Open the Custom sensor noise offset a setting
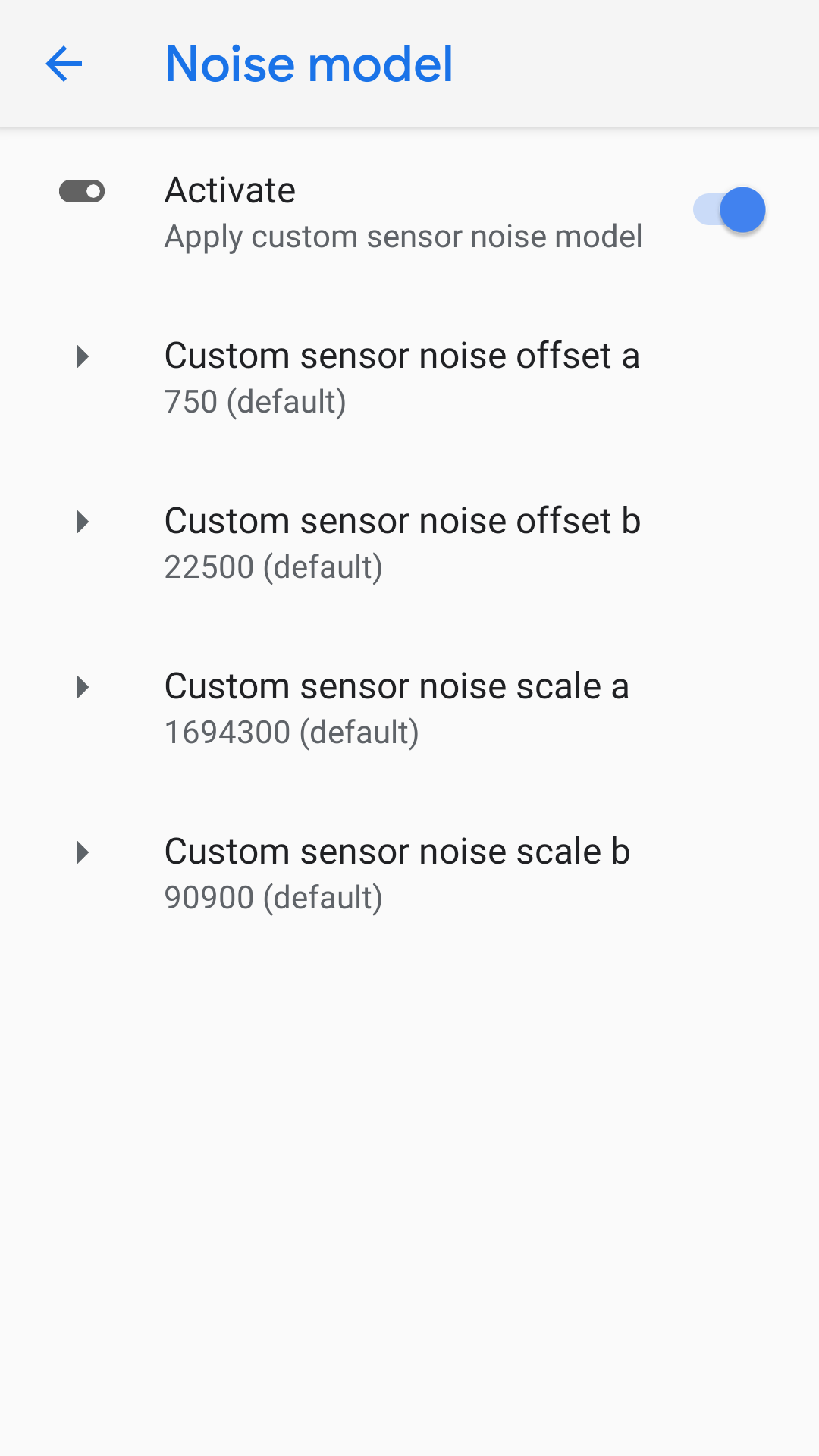Image resolution: width=819 pixels, height=1456 pixels. pos(402,356)
